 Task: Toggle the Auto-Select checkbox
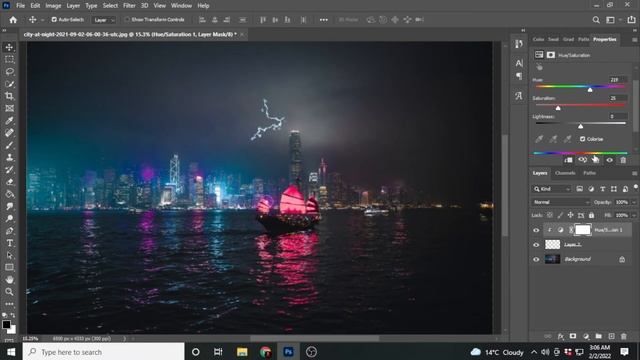pos(54,20)
